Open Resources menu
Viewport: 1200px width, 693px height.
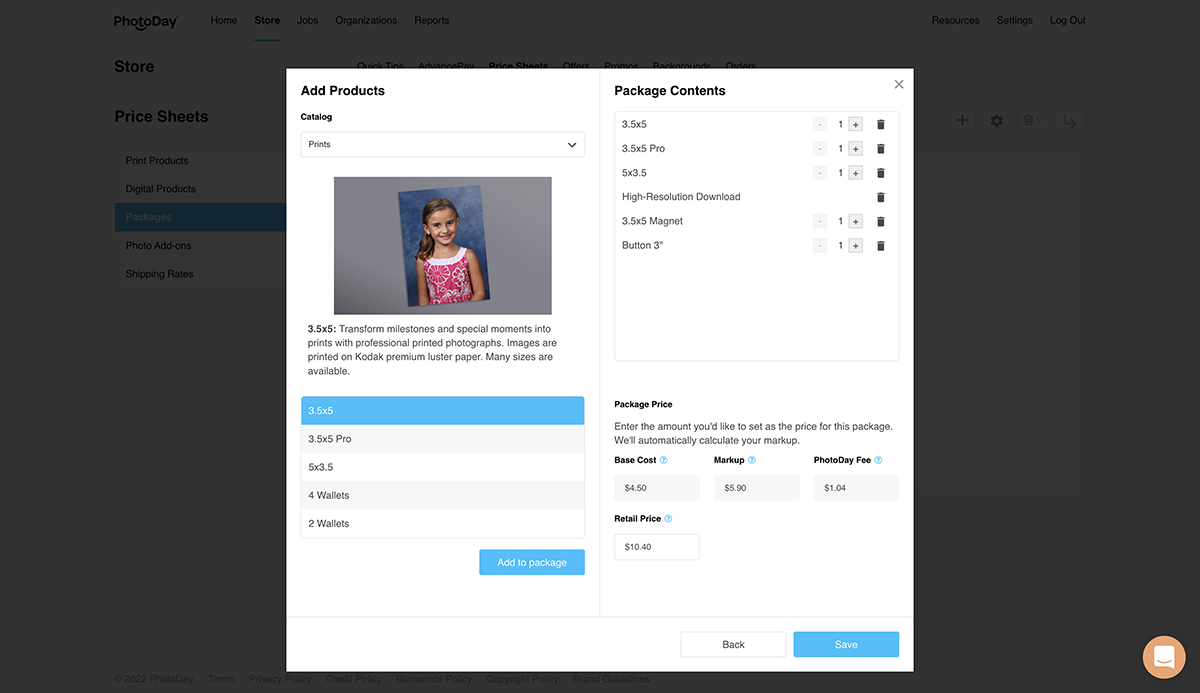(956, 20)
